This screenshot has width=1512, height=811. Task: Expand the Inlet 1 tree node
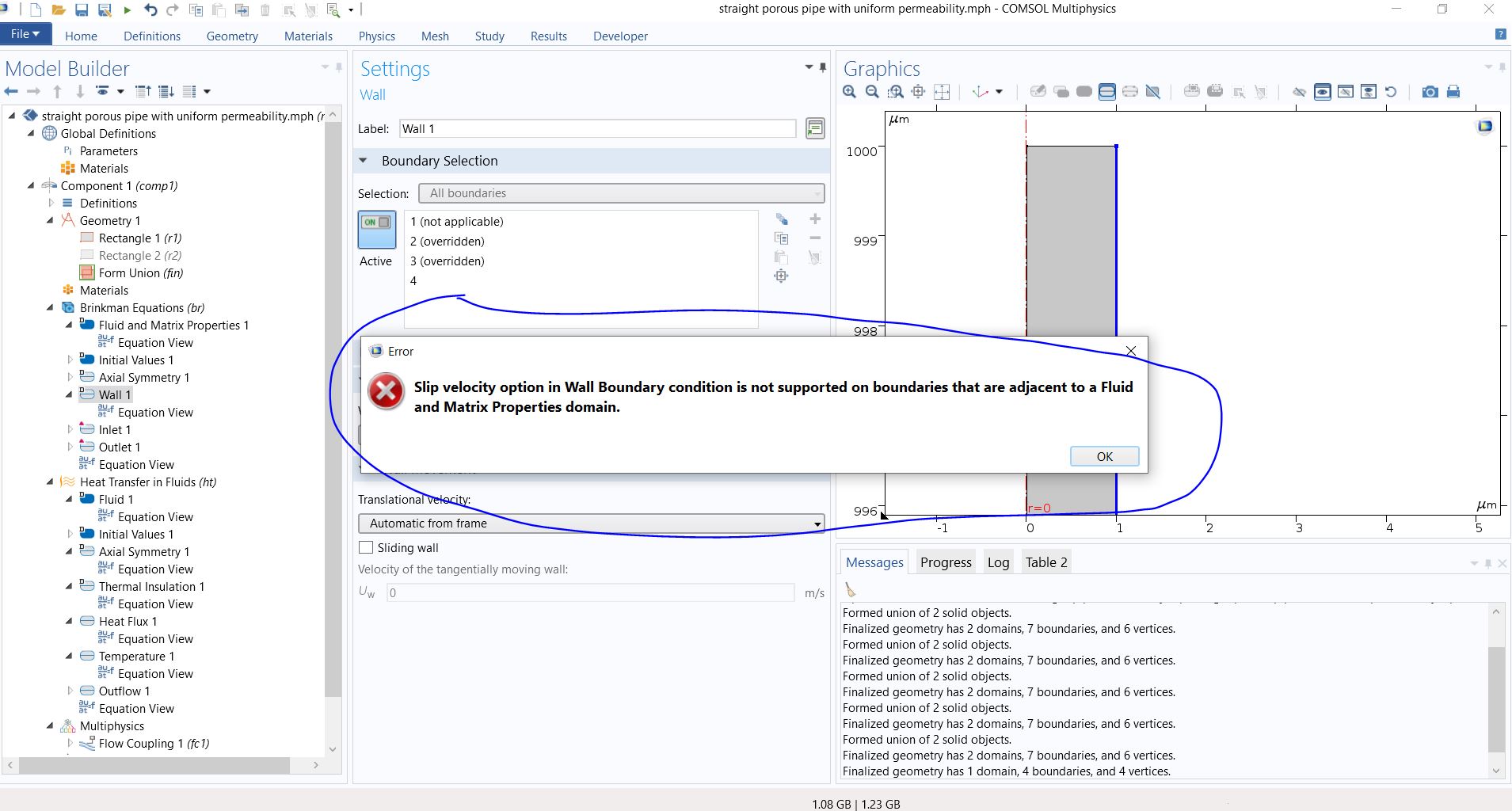(70, 429)
